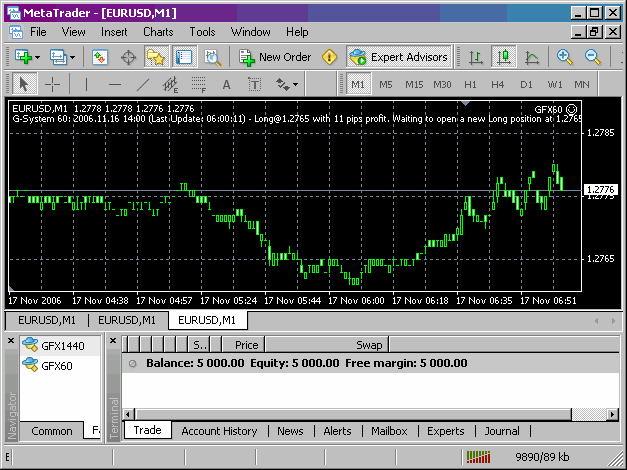The width and height of the screenshot is (627, 470).
Task: Switch to candlestick chart display
Action: point(503,57)
